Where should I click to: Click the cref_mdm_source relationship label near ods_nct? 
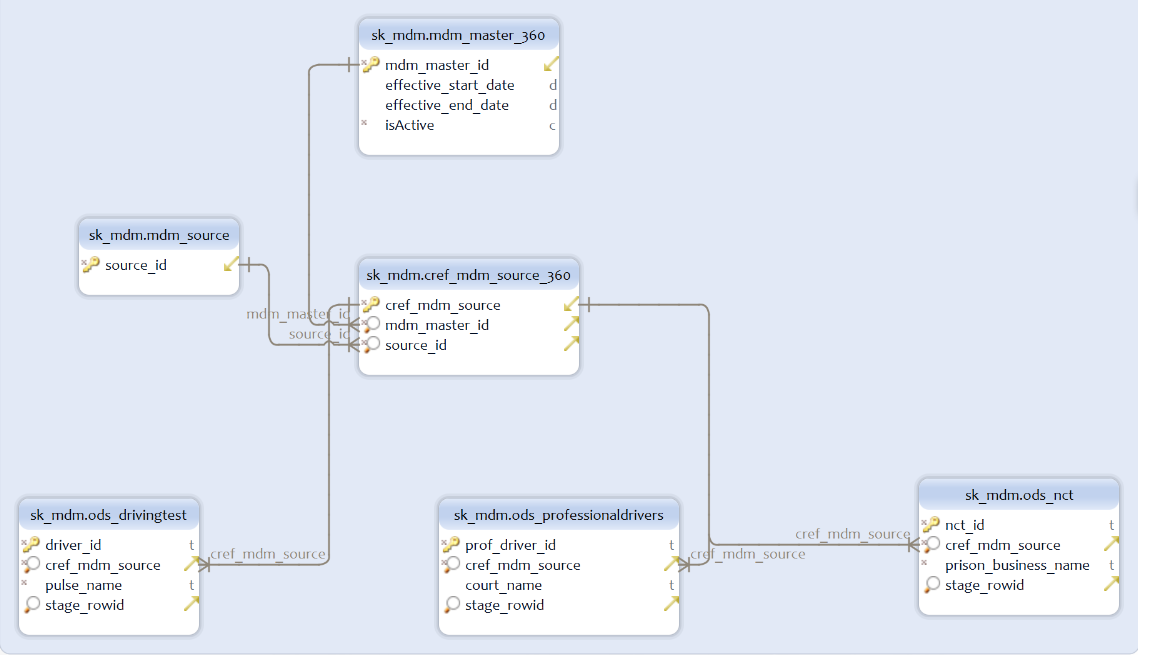[851, 534]
